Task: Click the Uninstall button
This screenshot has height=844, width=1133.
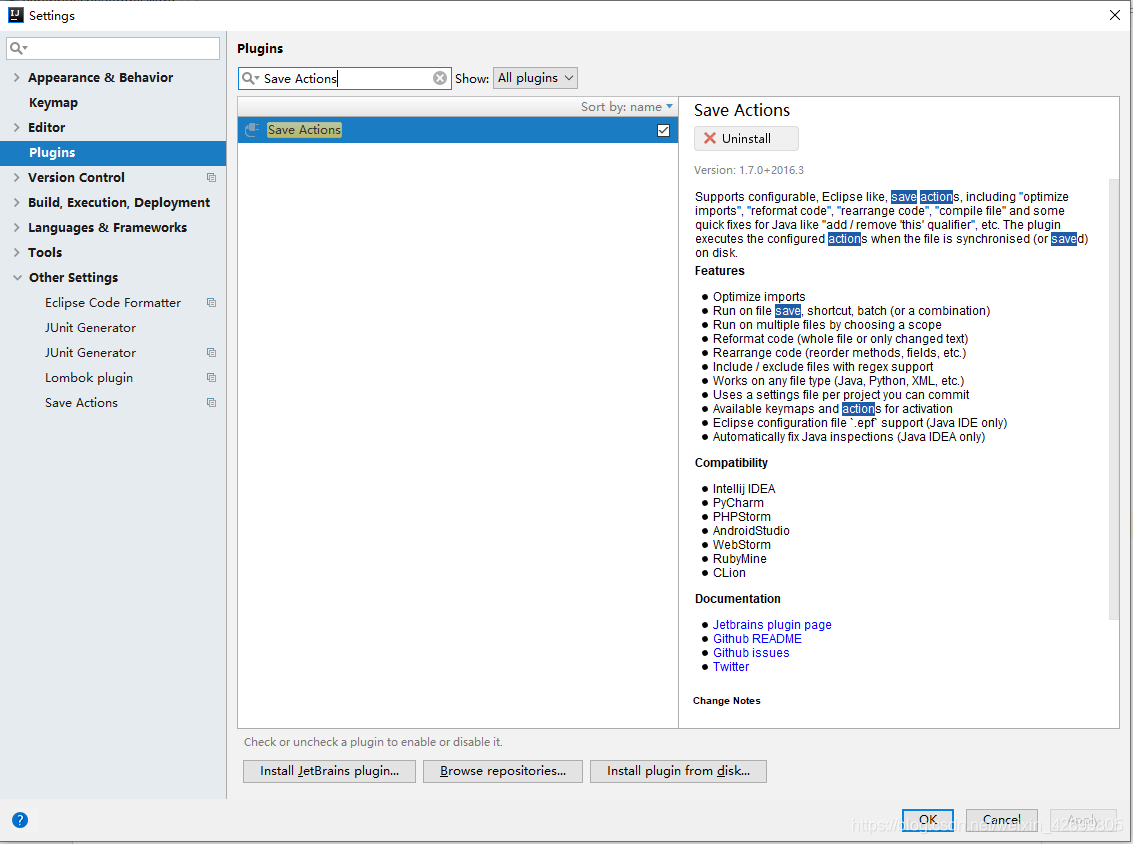Action: [746, 138]
